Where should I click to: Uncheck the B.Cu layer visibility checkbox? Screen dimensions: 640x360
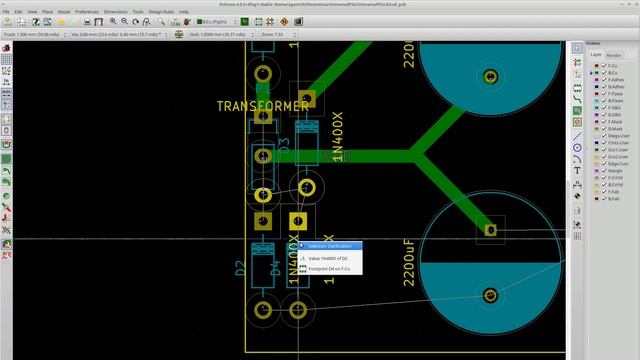coord(604,73)
